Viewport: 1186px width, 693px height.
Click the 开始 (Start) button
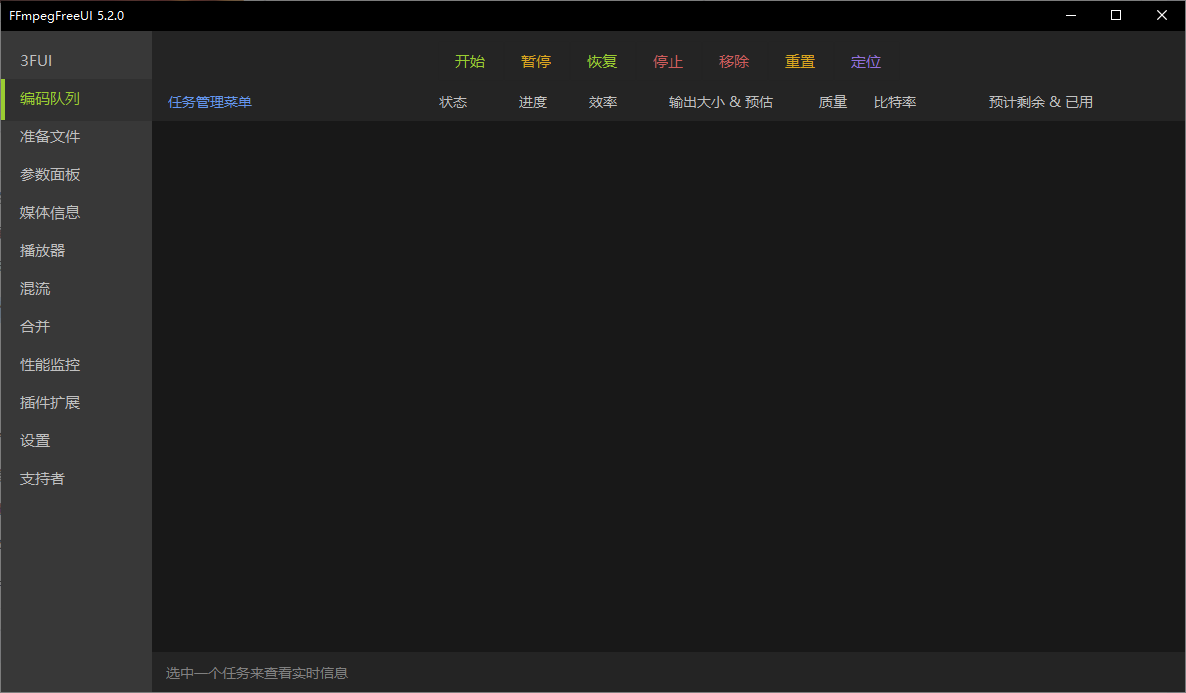pos(469,62)
